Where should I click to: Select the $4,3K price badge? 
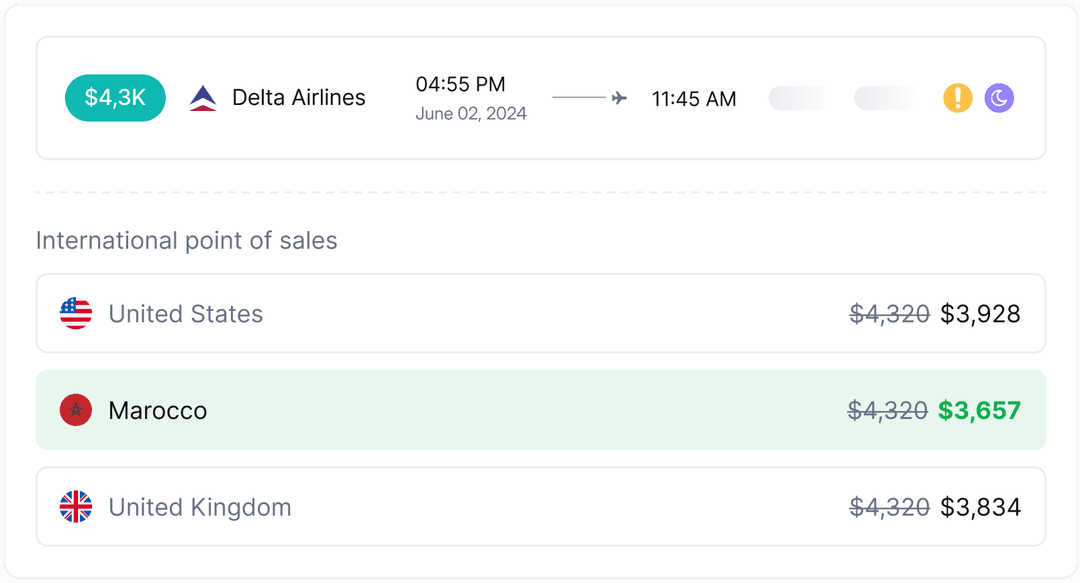click(x=115, y=97)
